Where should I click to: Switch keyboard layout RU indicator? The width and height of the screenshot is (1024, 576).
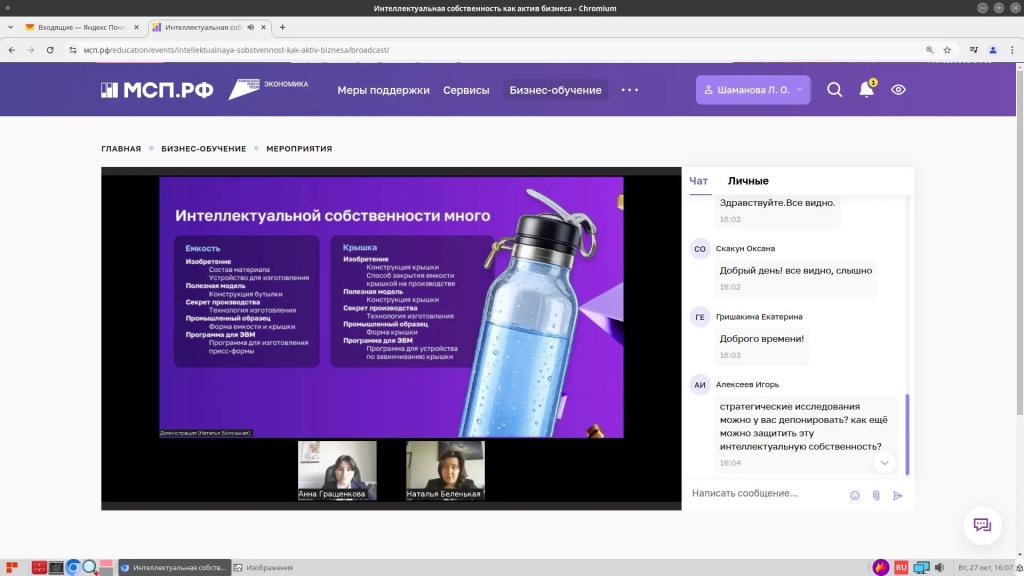pos(901,568)
